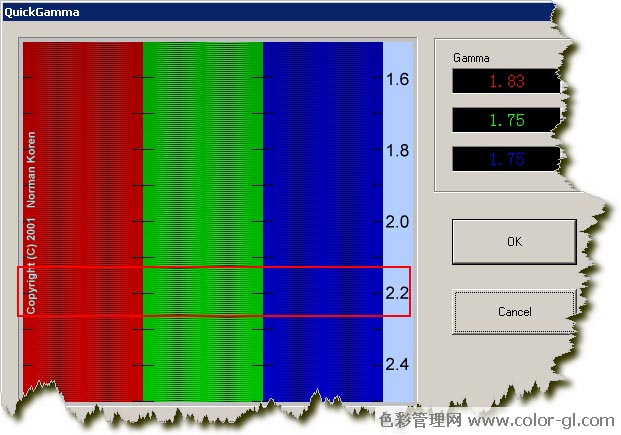Select the red gamma value 1.83 field
The height and width of the screenshot is (435, 621).
point(505,82)
